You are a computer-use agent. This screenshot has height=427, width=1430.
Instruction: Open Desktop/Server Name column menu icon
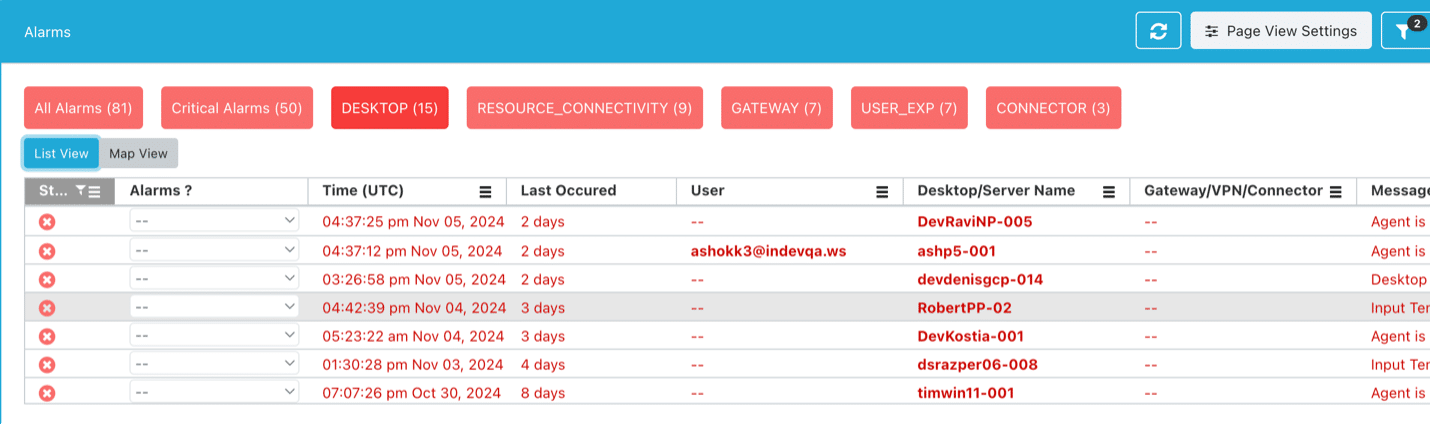coord(1109,191)
